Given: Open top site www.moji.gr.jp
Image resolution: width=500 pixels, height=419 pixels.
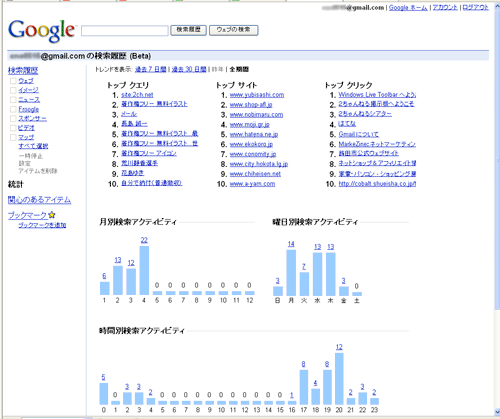Looking at the screenshot, I should (x=249, y=124).
